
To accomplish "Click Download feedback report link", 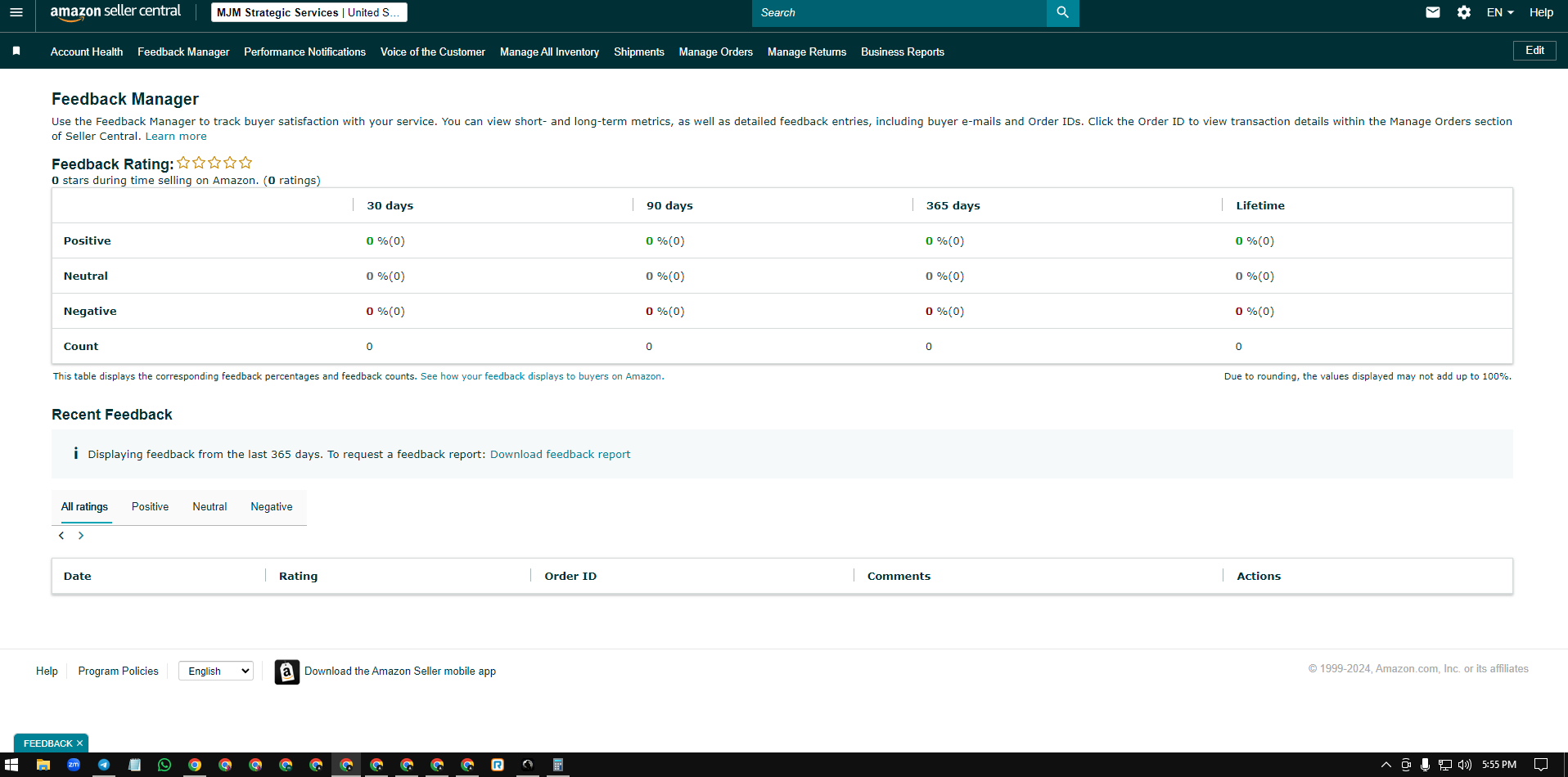I will (560, 455).
